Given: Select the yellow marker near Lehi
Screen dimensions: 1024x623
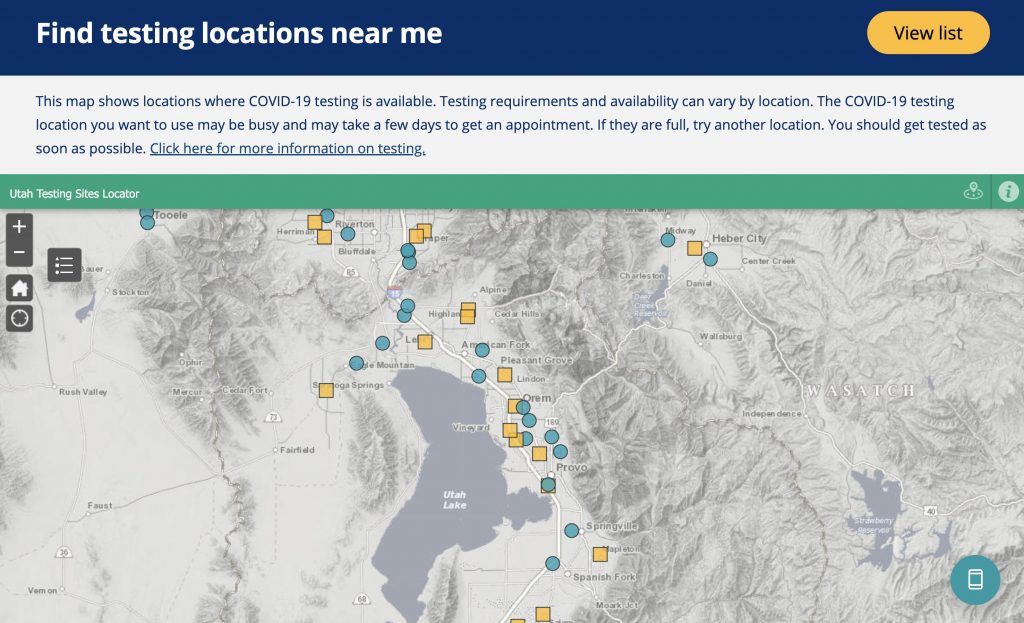Looking at the screenshot, I should 424,342.
